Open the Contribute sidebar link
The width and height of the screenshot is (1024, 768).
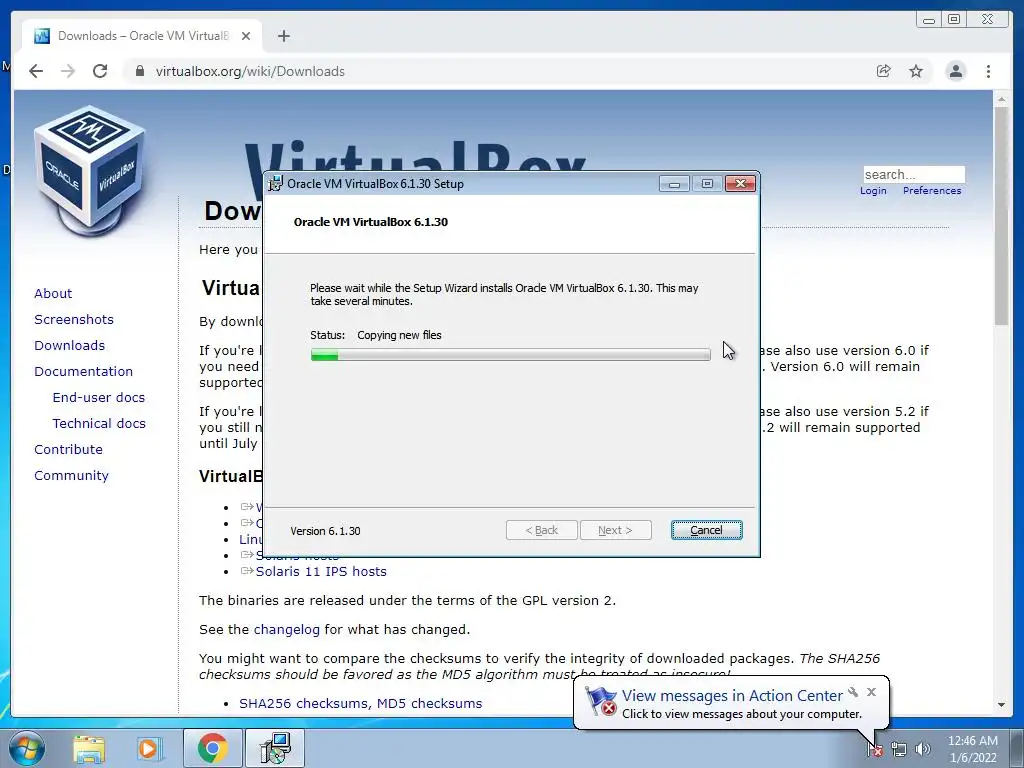tap(69, 450)
